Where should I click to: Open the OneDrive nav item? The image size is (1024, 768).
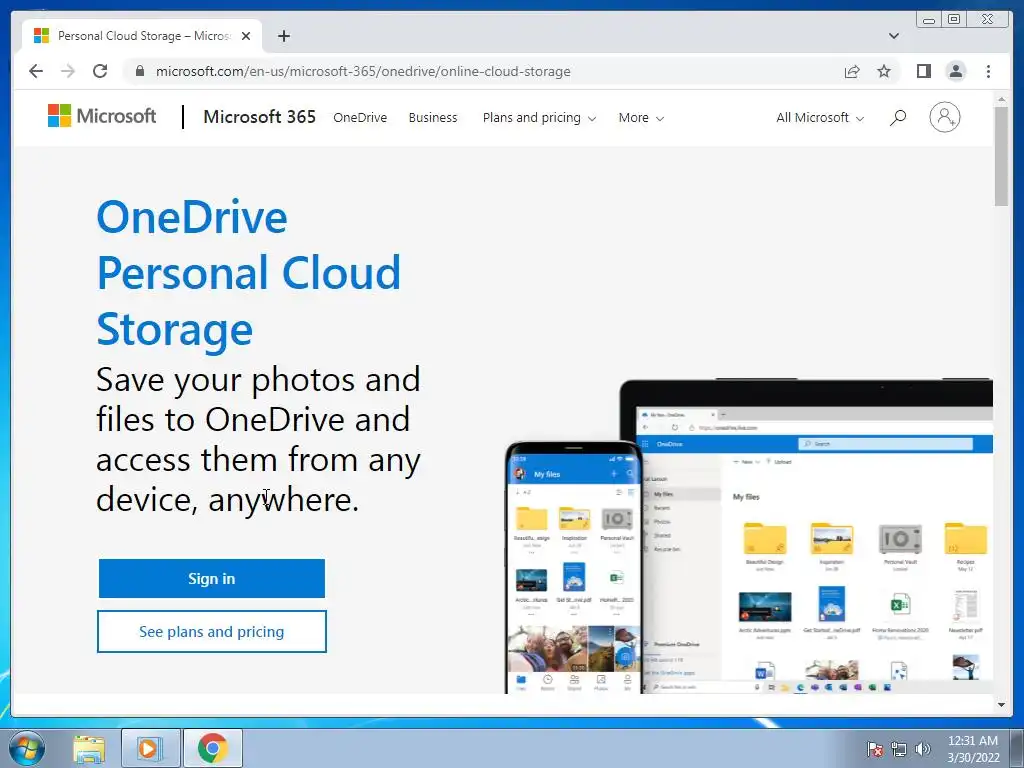[x=360, y=118]
